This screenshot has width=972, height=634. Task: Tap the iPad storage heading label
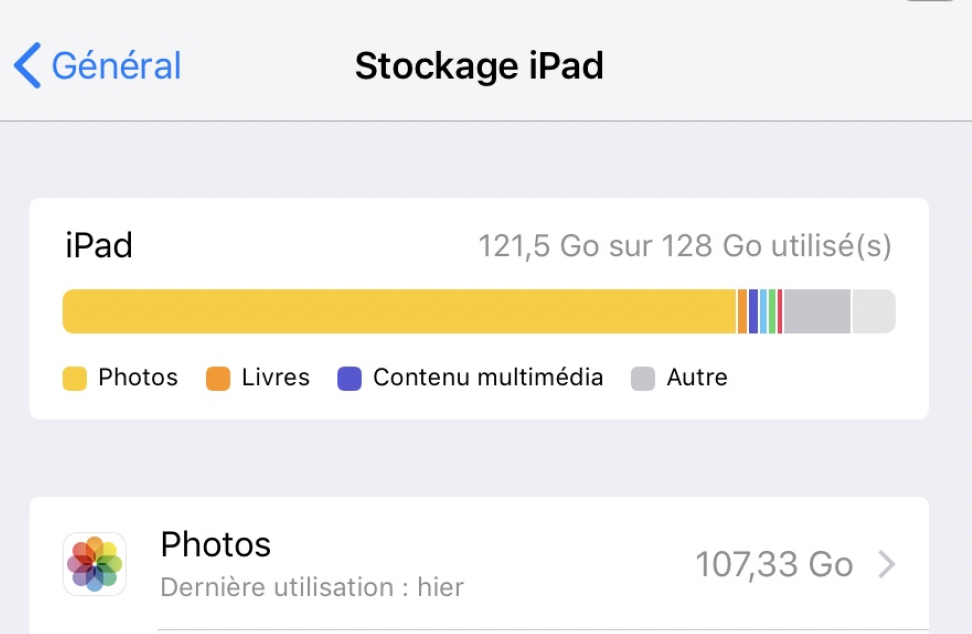pyautogui.click(x=99, y=245)
